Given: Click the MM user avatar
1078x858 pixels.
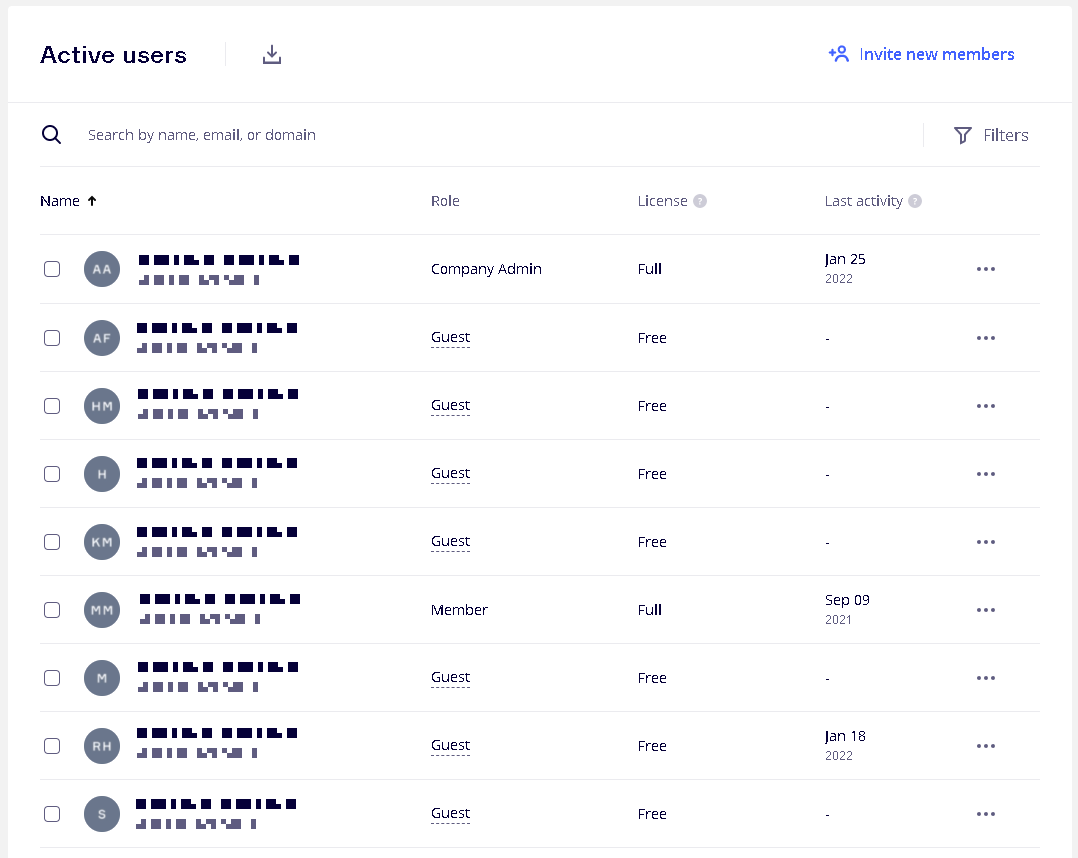Looking at the screenshot, I should (x=102, y=610).
